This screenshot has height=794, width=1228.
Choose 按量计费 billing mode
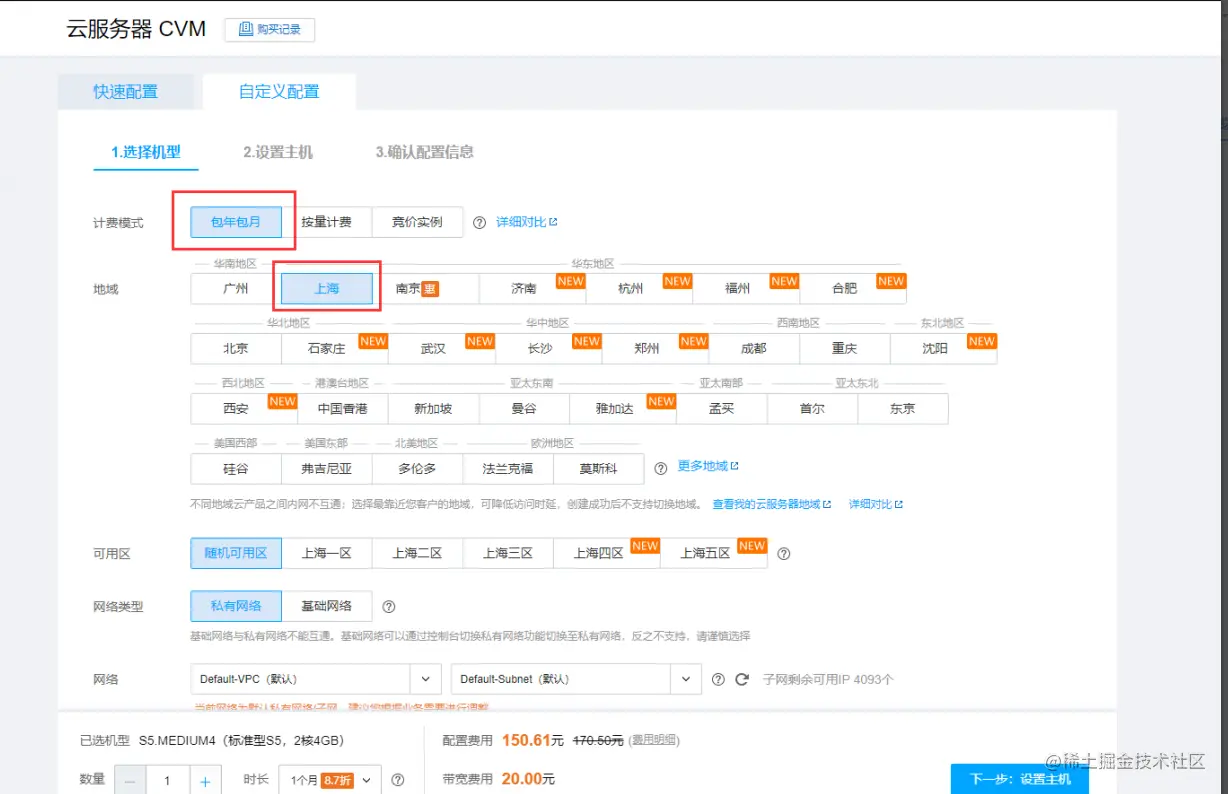(326, 222)
